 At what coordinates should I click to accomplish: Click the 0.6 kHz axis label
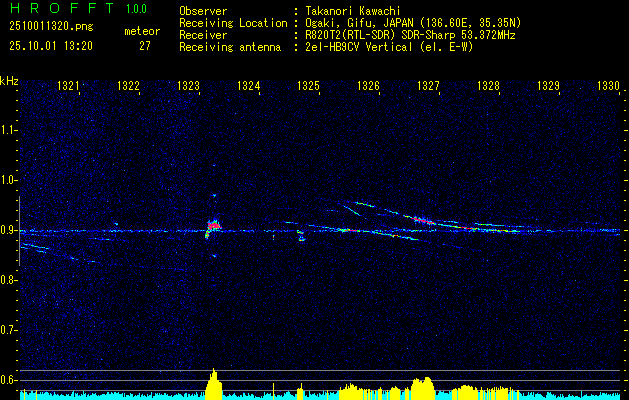pyautogui.click(x=8, y=380)
